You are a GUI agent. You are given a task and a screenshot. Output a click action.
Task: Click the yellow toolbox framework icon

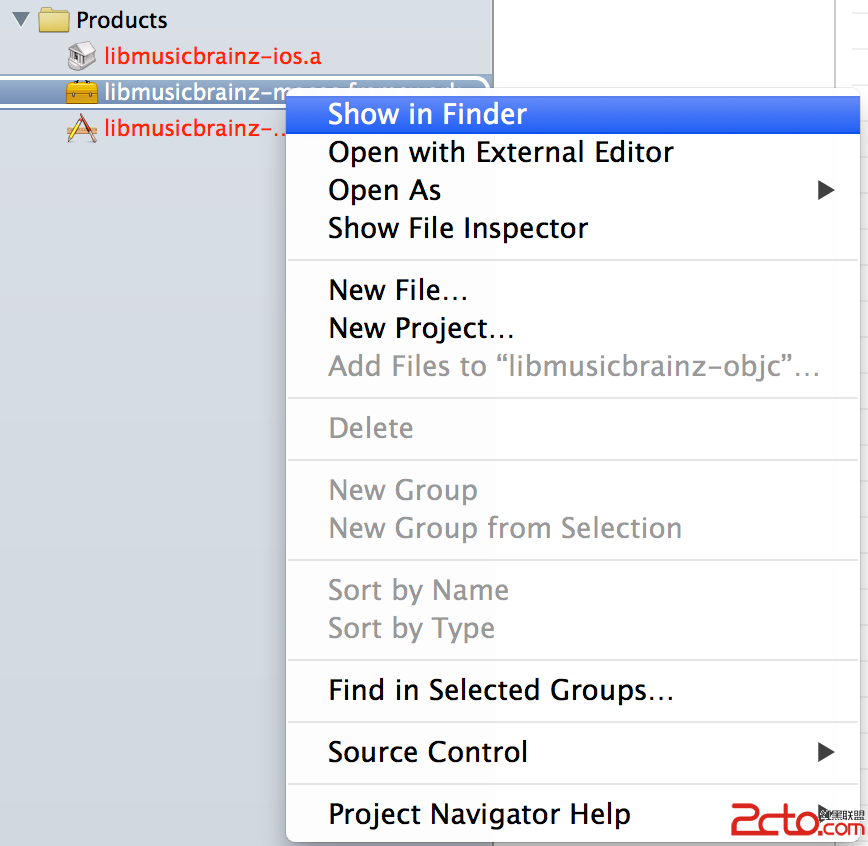click(82, 92)
